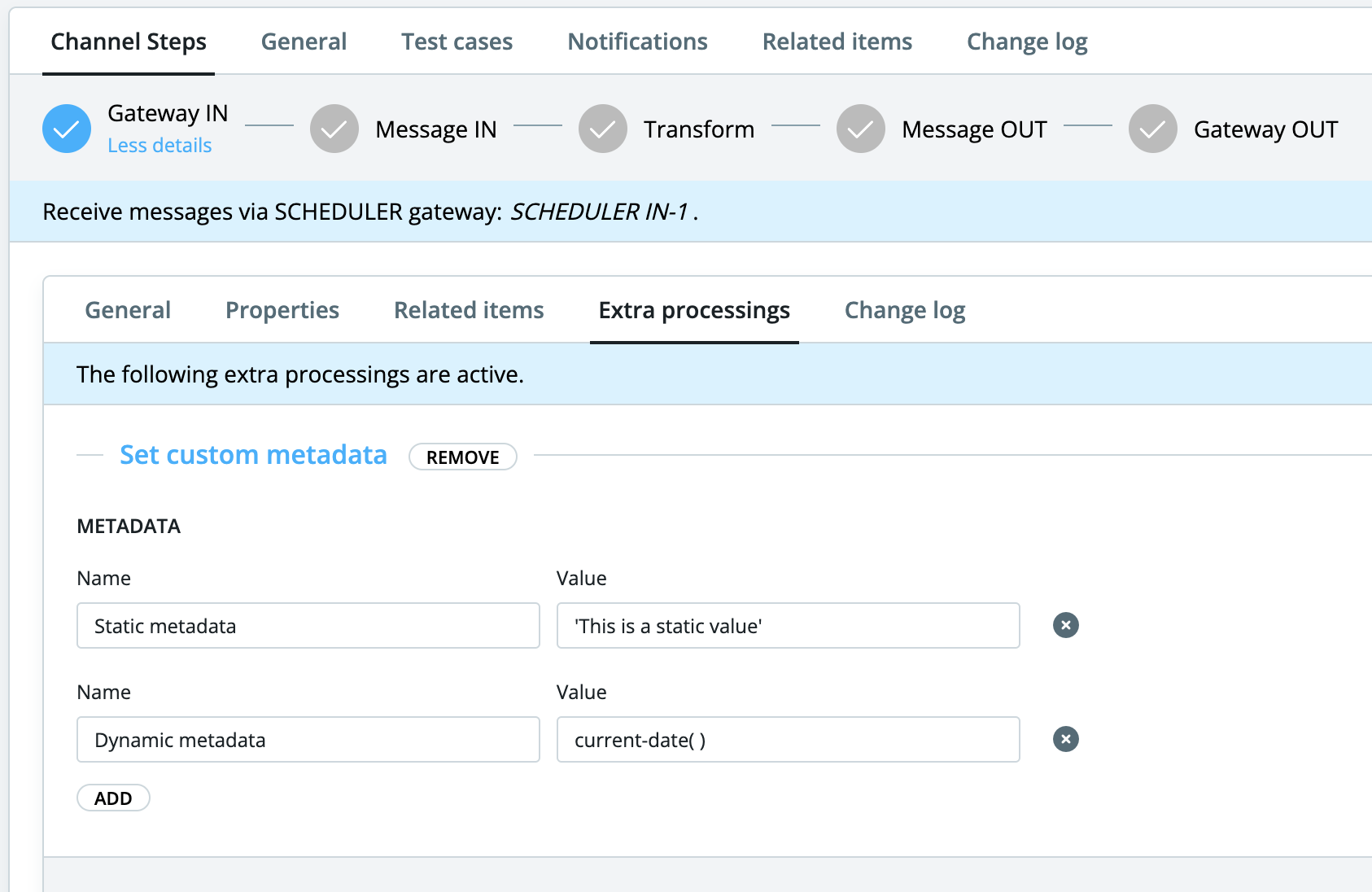Click the Channel Steps tab
Screen dimensions: 1372x892
[128, 41]
